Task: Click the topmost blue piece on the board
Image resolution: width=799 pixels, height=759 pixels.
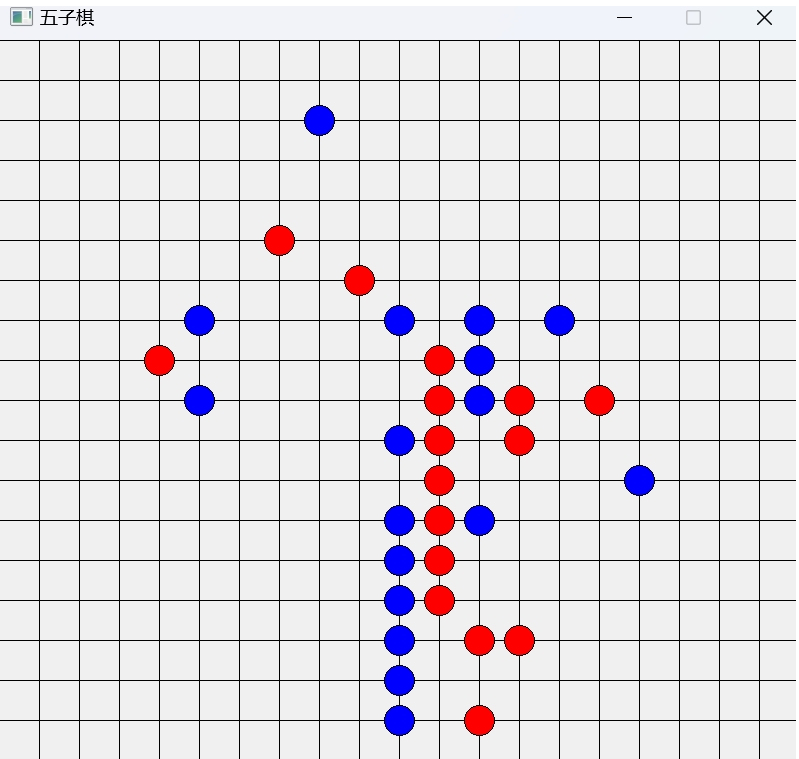Action: click(319, 120)
